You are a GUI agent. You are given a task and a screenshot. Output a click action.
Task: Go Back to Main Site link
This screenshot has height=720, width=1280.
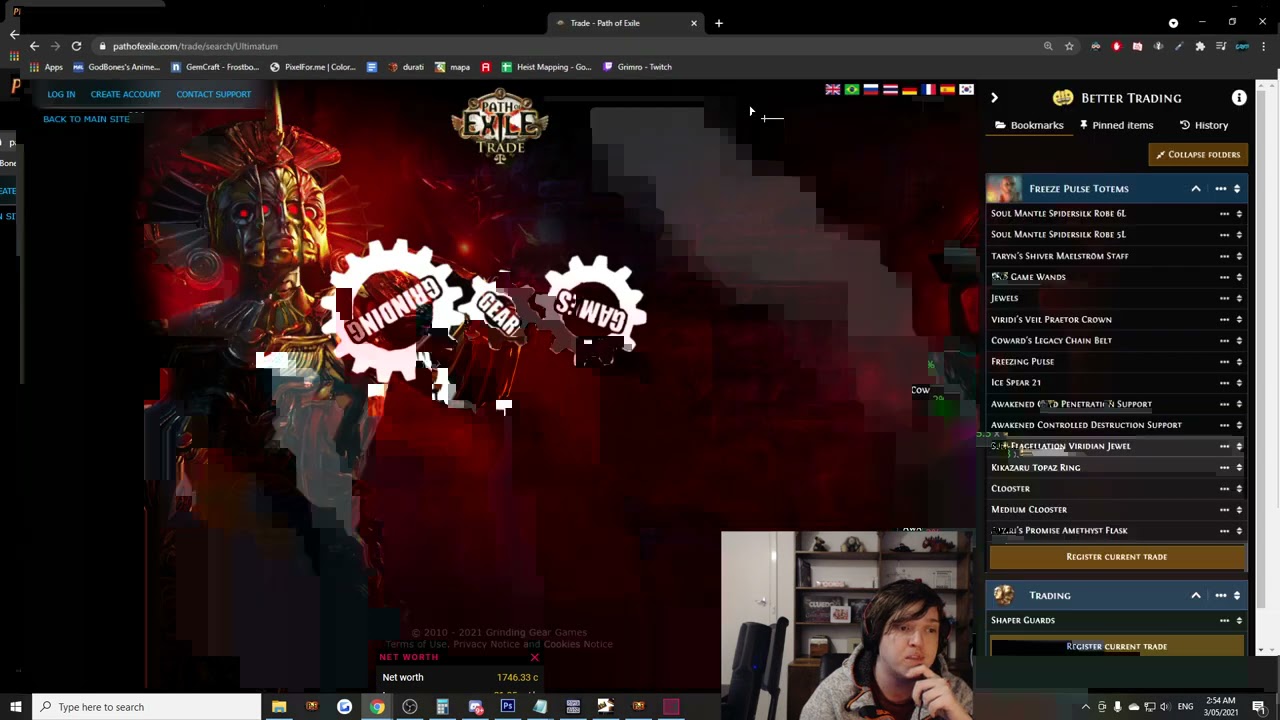(x=86, y=119)
